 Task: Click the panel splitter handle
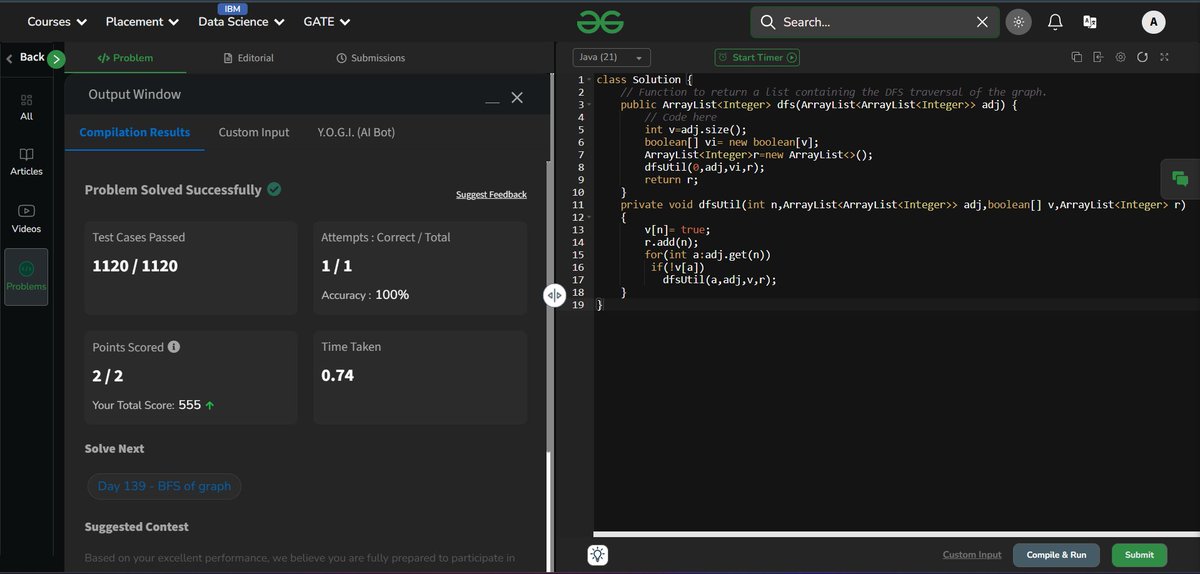pyautogui.click(x=554, y=295)
